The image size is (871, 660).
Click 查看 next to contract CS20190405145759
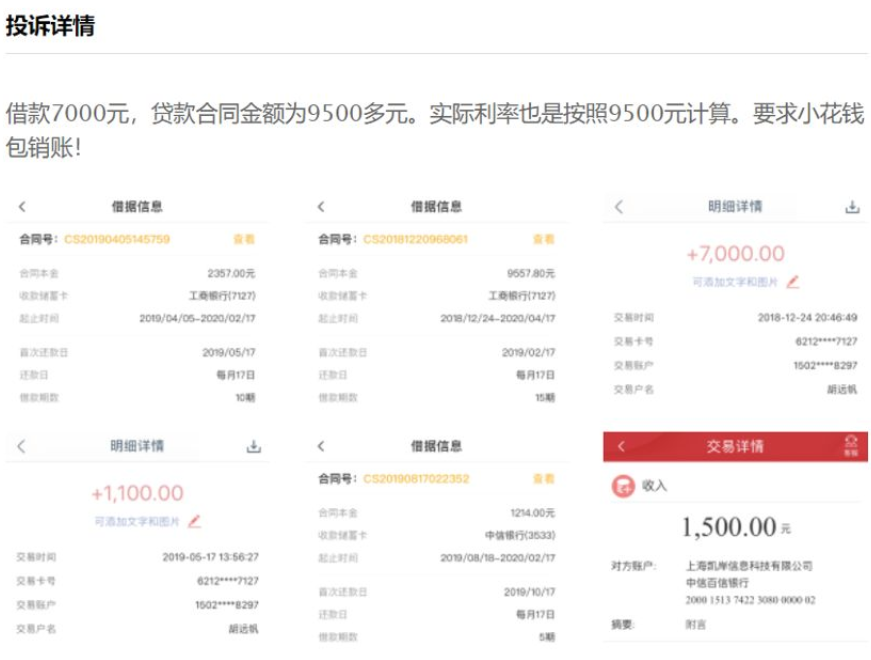click(x=244, y=239)
